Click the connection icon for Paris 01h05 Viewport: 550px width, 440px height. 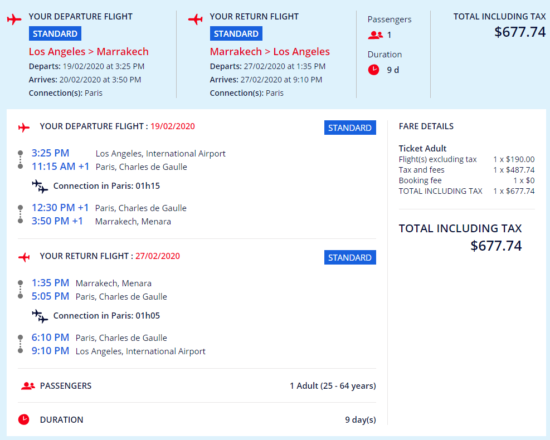[40, 316]
